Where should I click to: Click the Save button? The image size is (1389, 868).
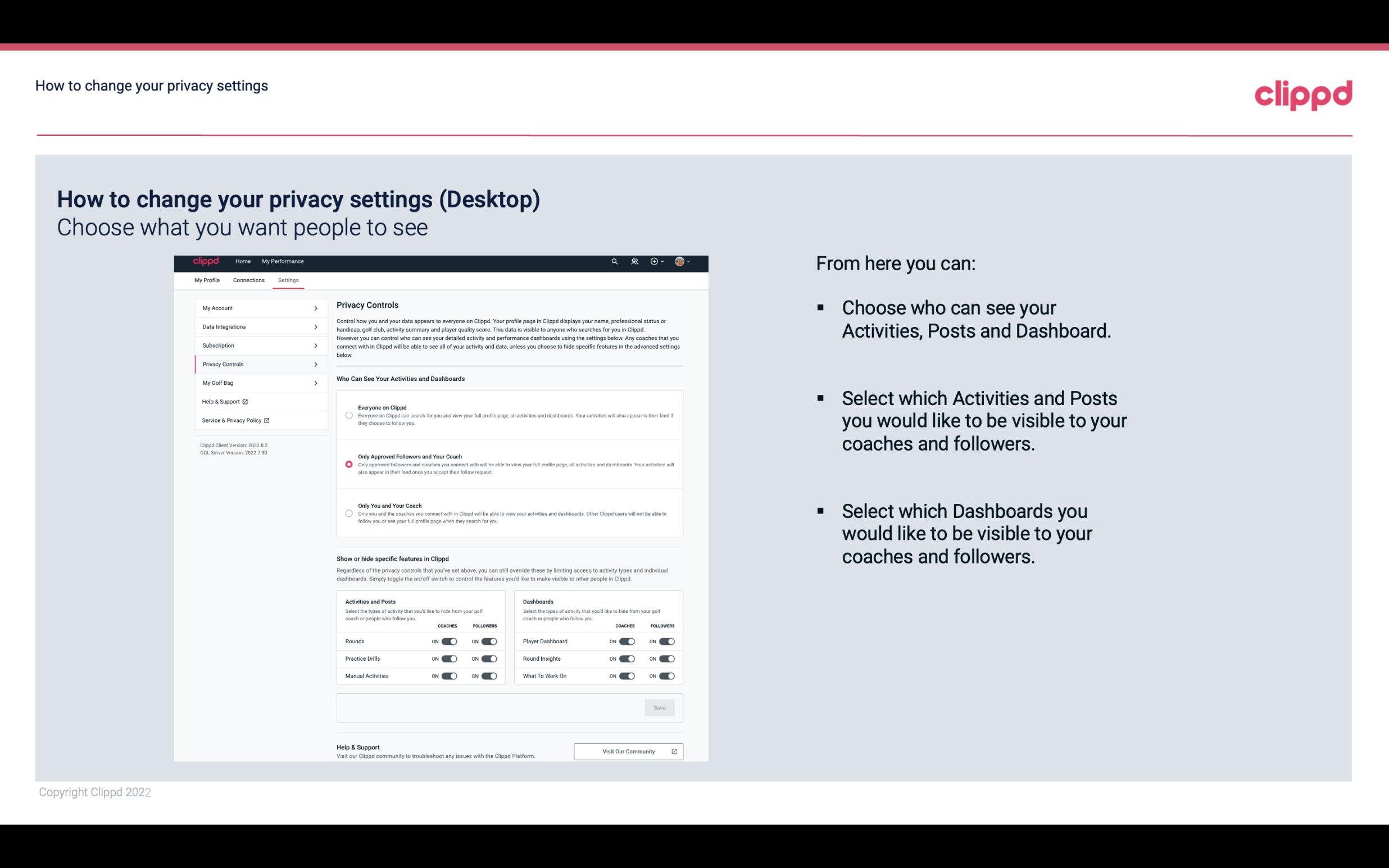pos(659,708)
